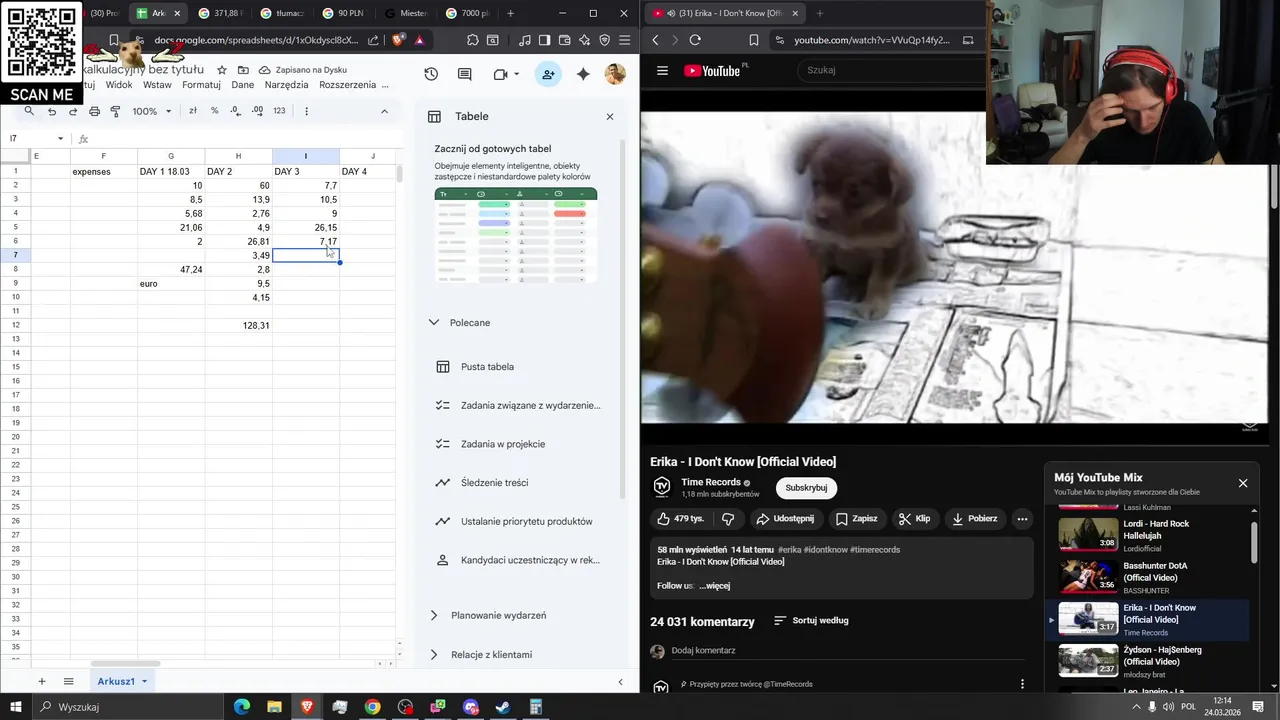Viewport: 1280px width, 720px height.
Task: Undo the last action in Sheets
Action: tap(52, 111)
